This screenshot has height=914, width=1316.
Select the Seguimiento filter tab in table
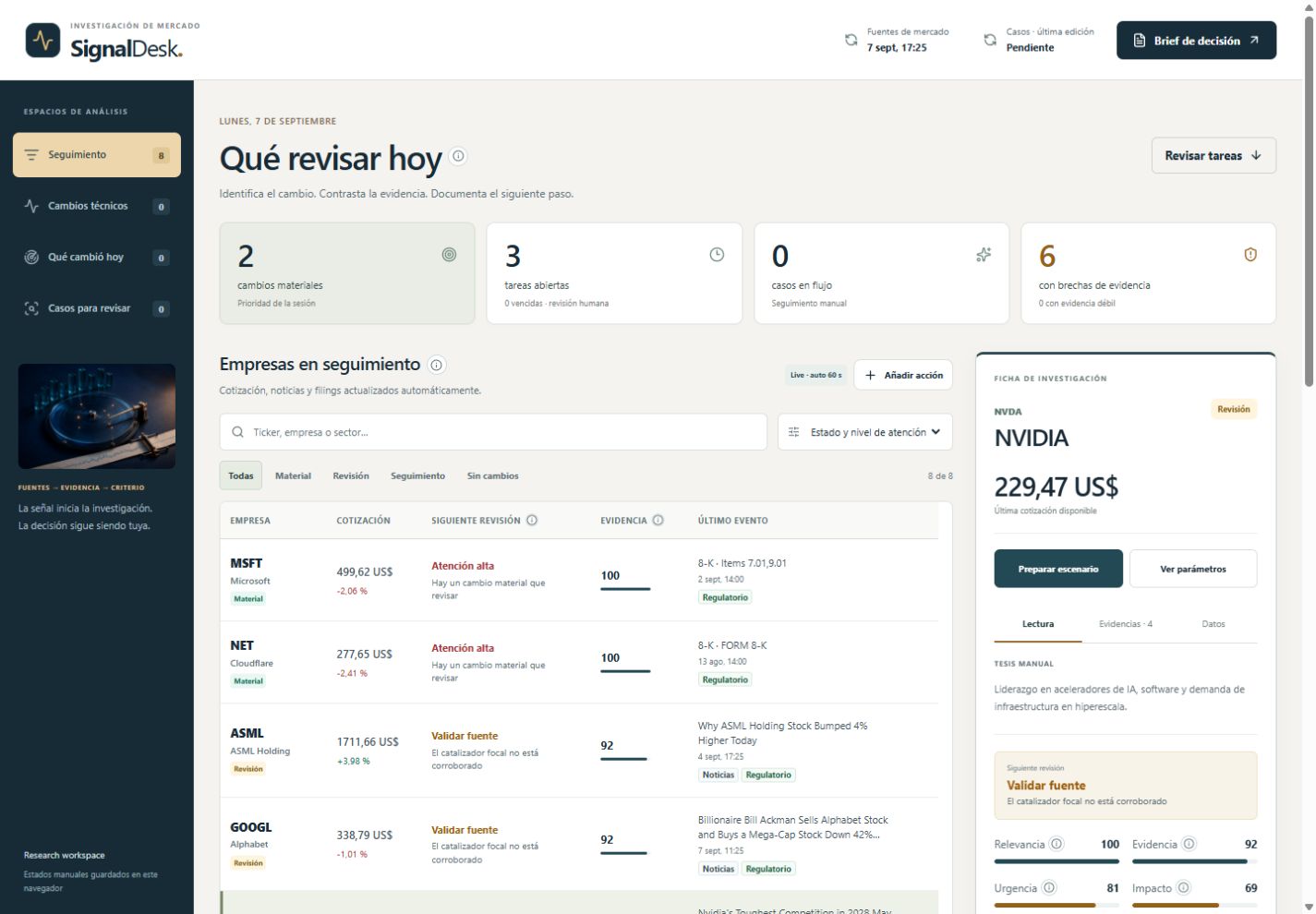coord(417,475)
